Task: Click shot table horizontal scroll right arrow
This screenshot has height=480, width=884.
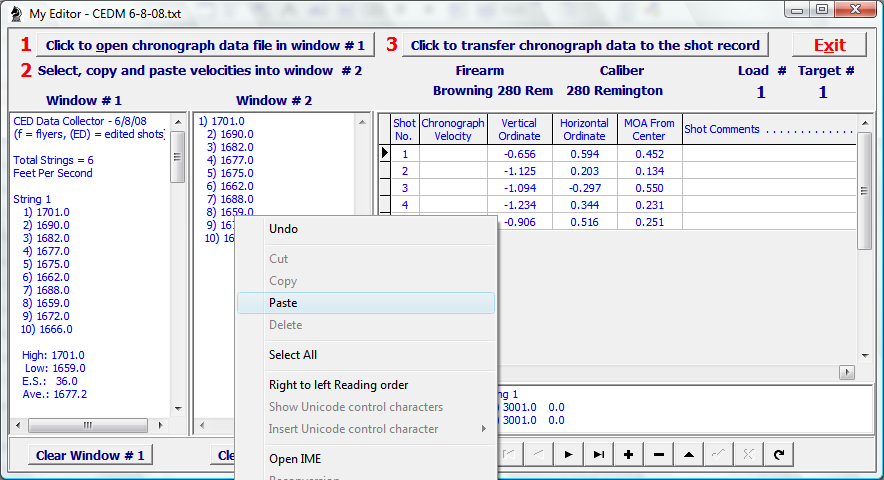Action: pos(847,372)
